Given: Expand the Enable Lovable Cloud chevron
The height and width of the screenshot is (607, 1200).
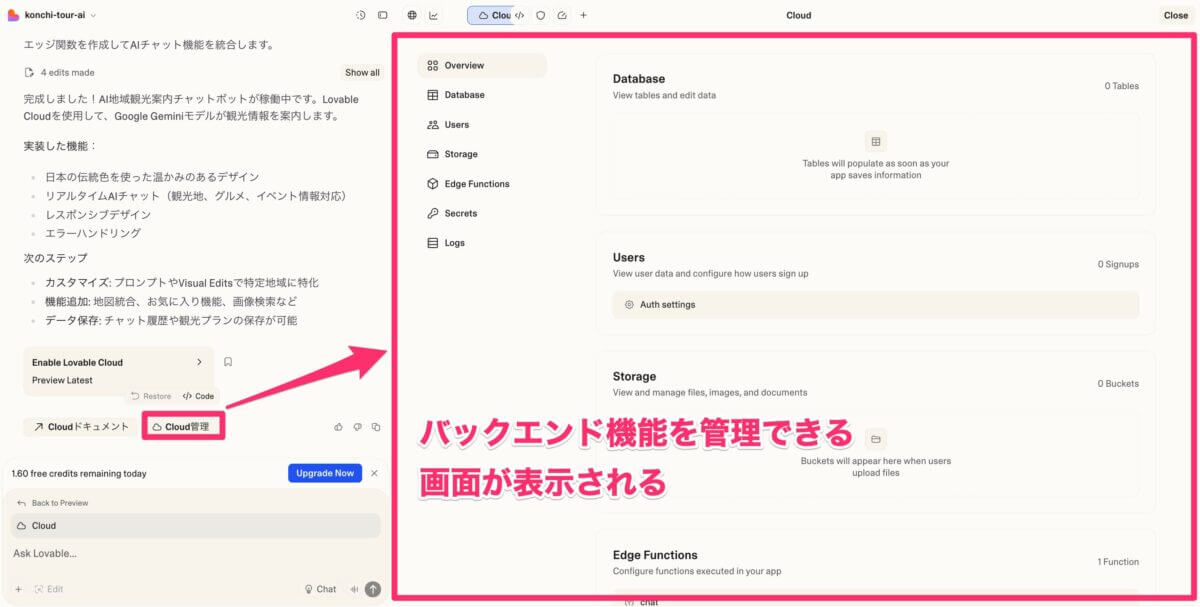Looking at the screenshot, I should (199, 362).
